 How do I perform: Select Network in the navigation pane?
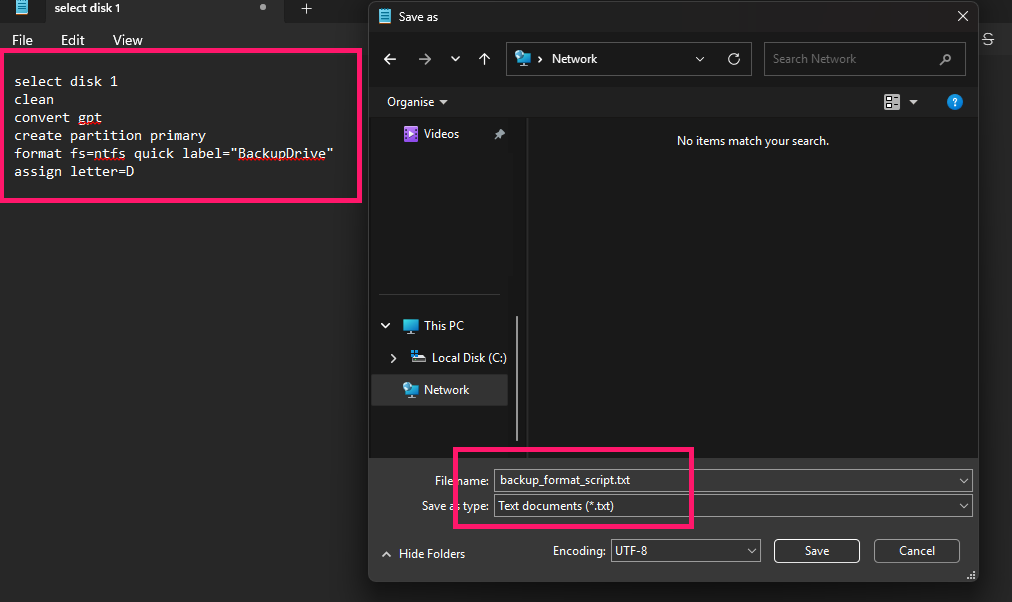[440, 390]
